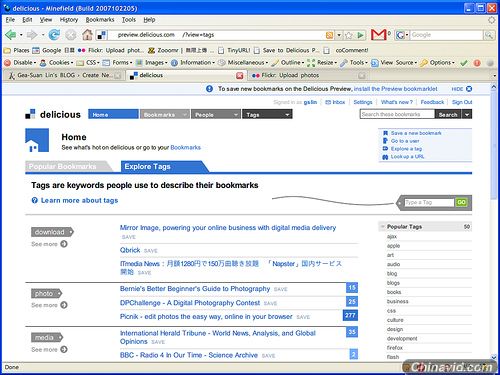Click the Home navigation button

(113, 114)
